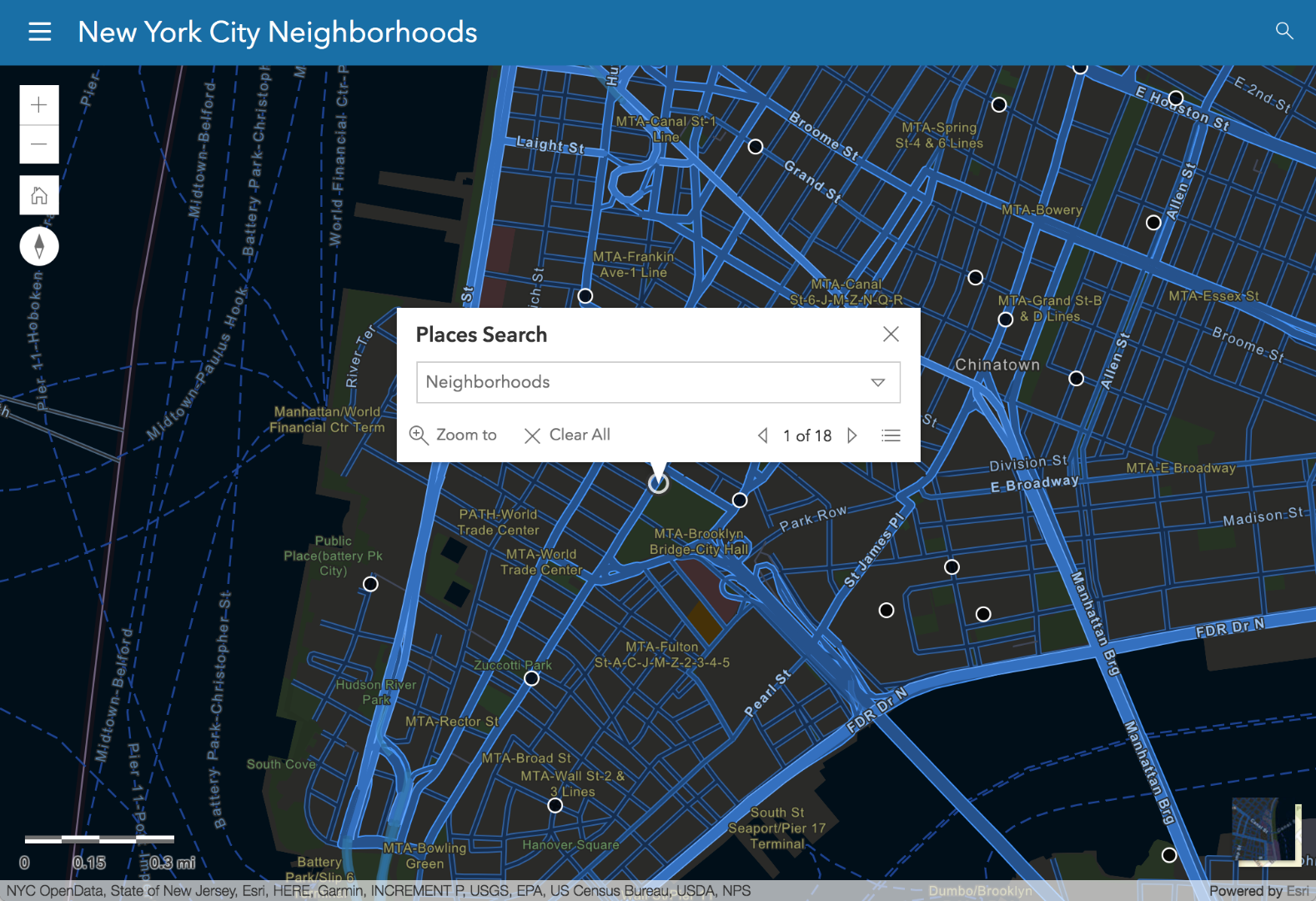
Task: Open the search magnifier in header
Action: click(1284, 31)
